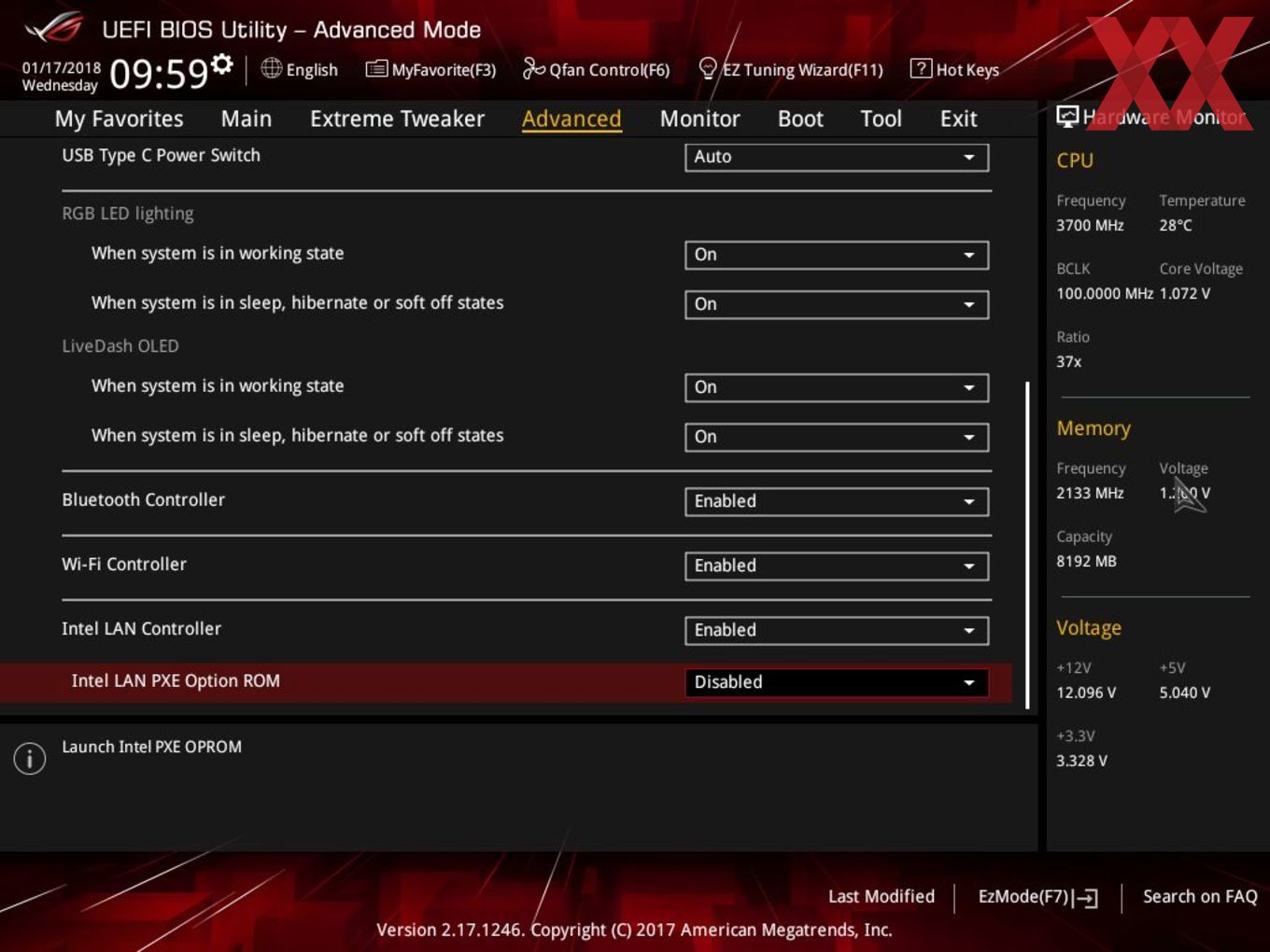Viewport: 1270px width, 952px height.
Task: Click the EZ Tuning Wizard bulb icon
Action: (x=708, y=68)
